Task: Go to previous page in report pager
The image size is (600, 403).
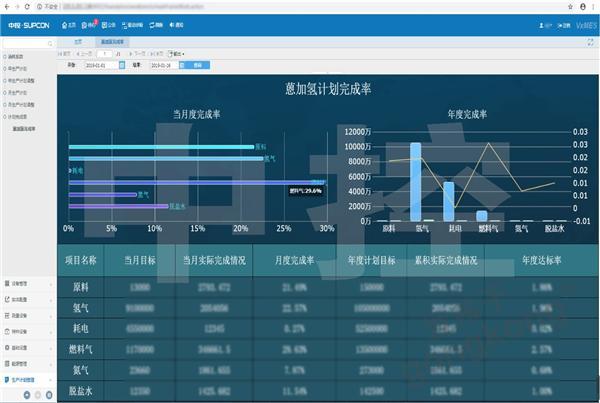Action: [84, 54]
